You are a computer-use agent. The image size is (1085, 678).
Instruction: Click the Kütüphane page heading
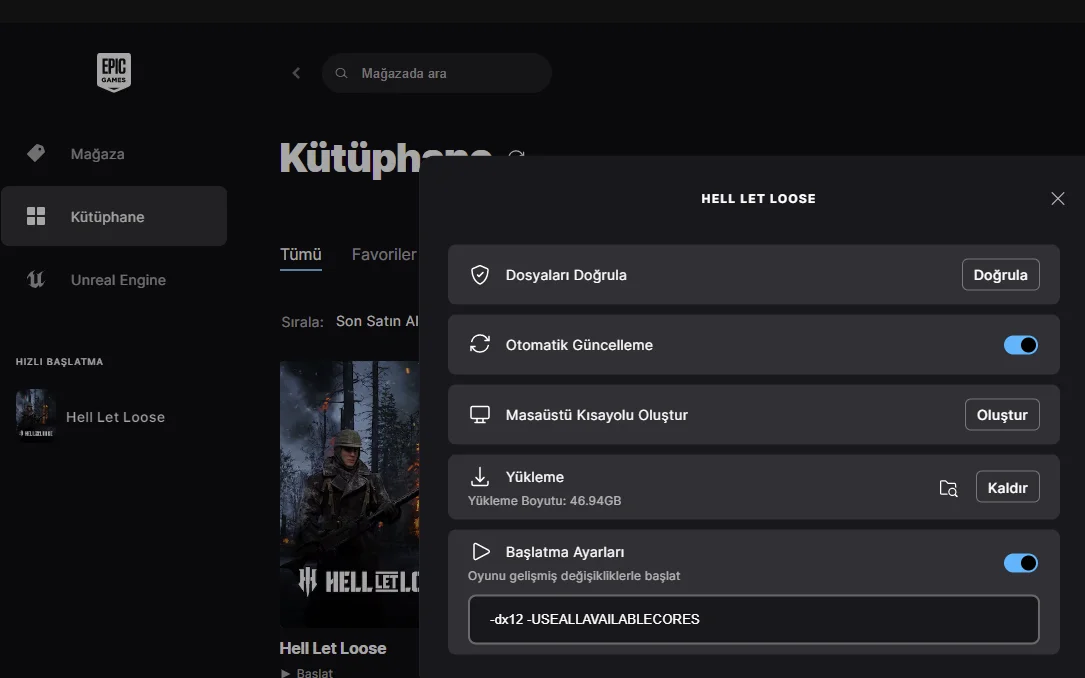(385, 158)
